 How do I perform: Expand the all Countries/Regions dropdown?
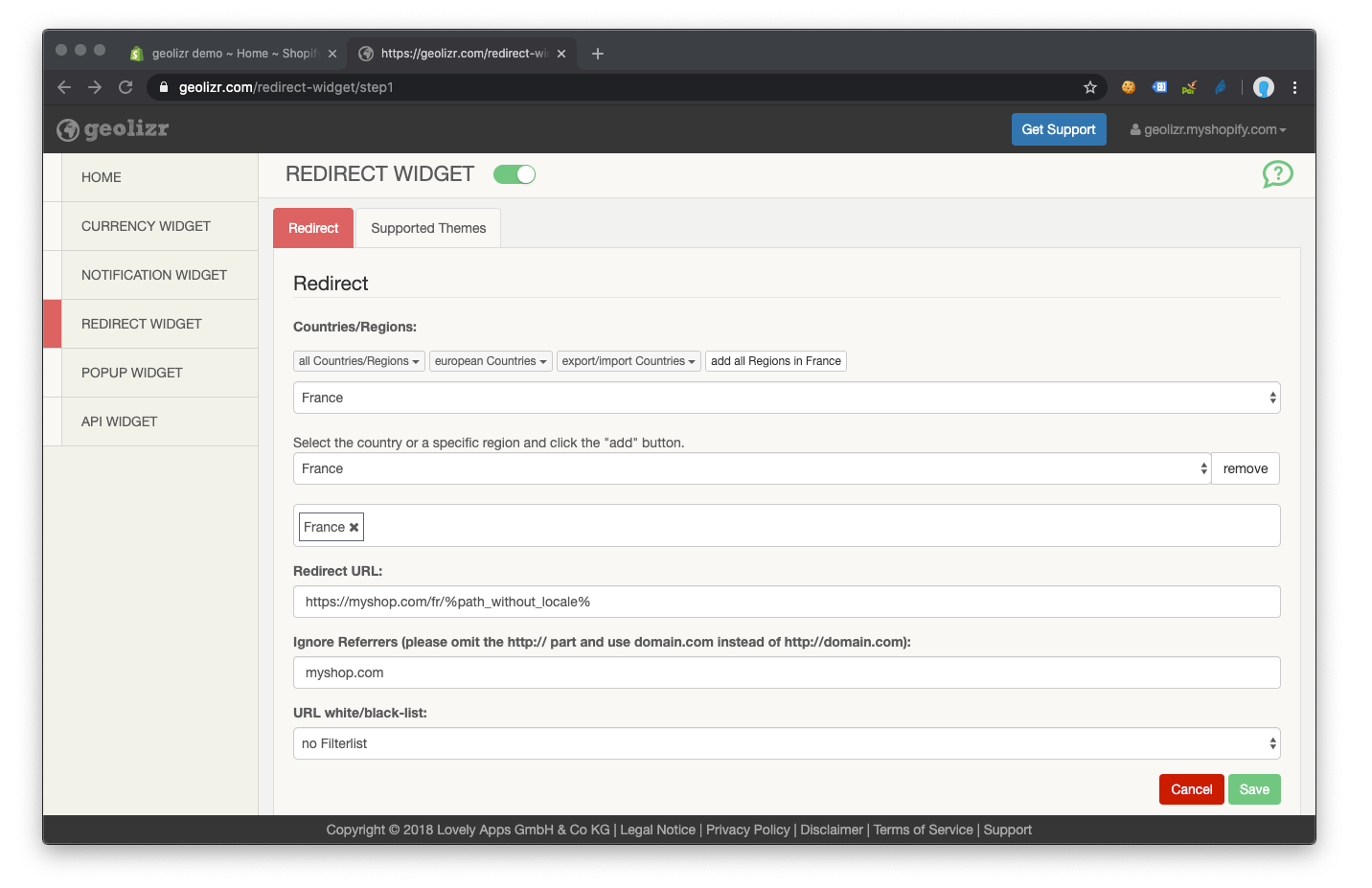(x=359, y=361)
